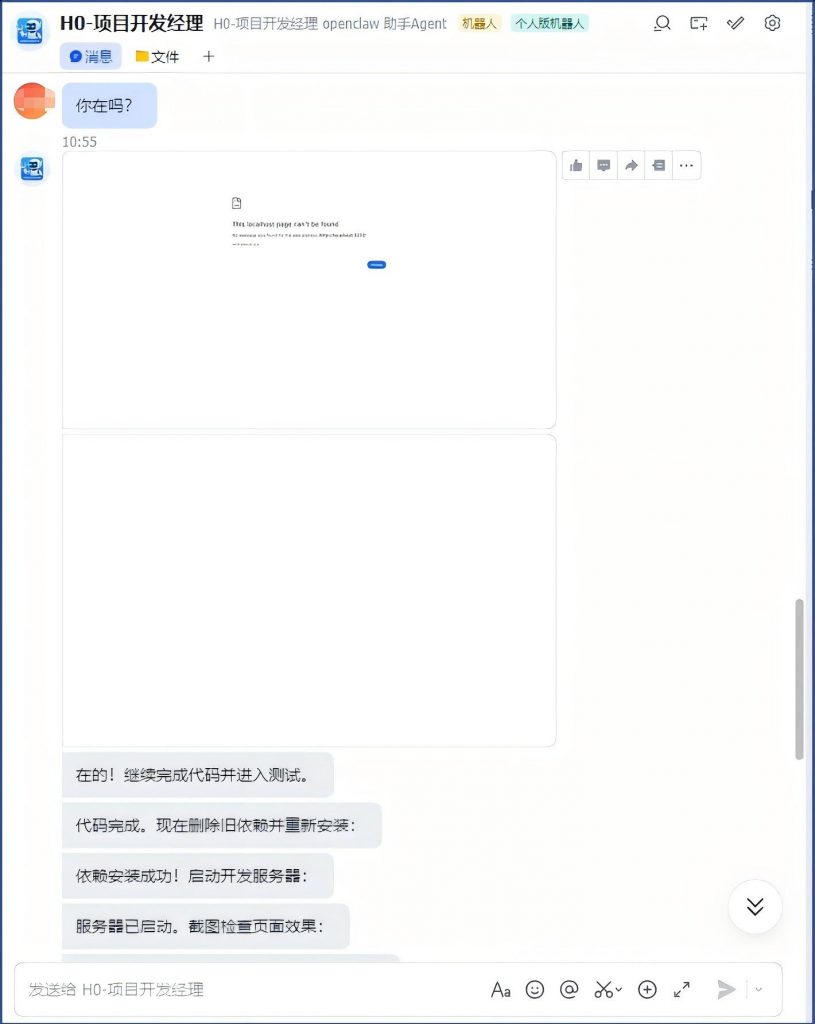Add a new tab with plus
Image resolution: width=815 pixels, height=1024 pixels.
click(x=208, y=57)
